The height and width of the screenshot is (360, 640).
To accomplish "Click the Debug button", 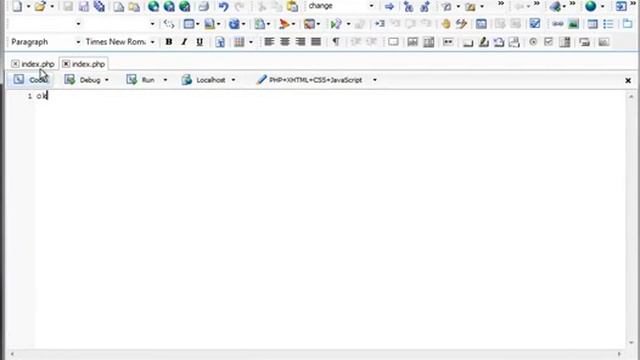I will [x=83, y=80].
